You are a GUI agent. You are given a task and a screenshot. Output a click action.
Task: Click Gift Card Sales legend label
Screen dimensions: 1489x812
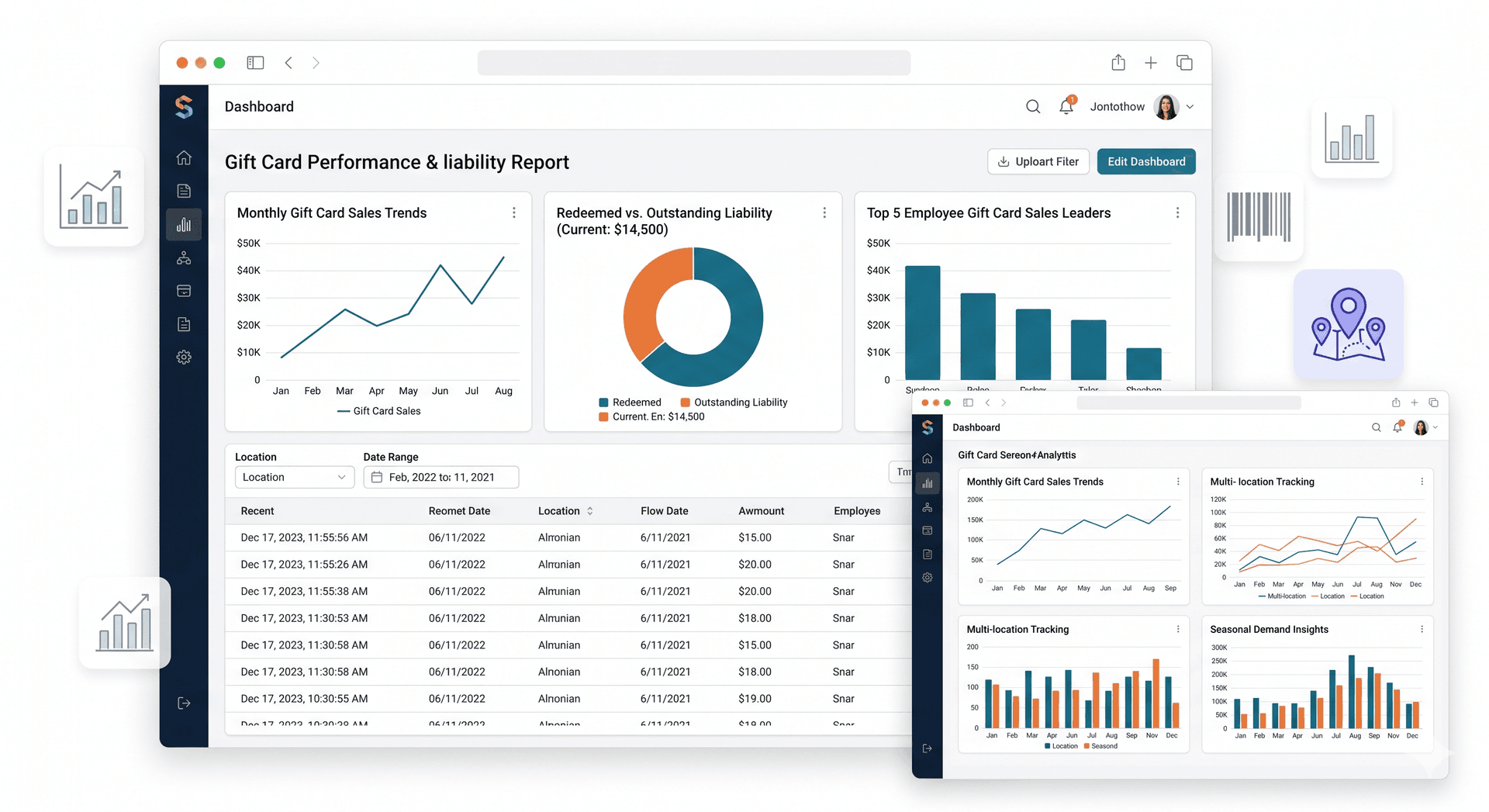pos(387,411)
